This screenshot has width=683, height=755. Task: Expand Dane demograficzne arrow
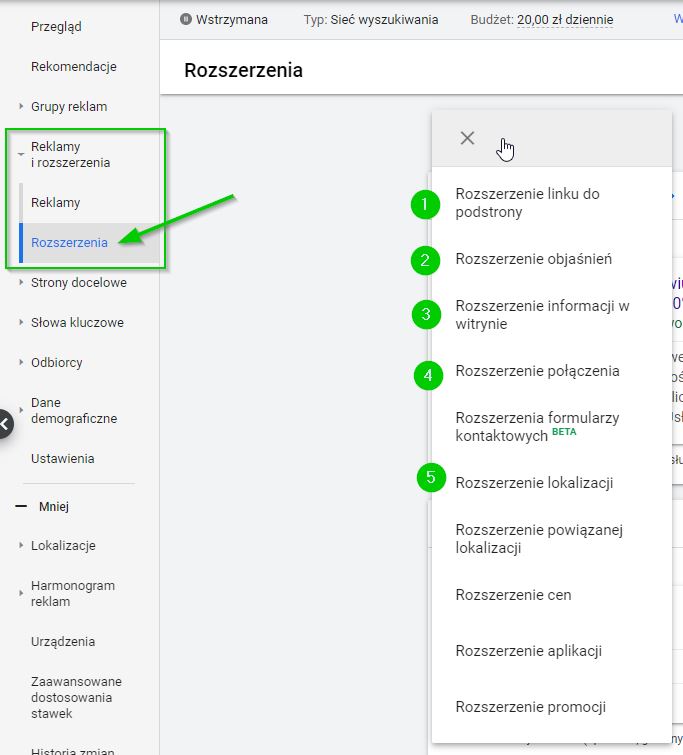click(x=21, y=410)
